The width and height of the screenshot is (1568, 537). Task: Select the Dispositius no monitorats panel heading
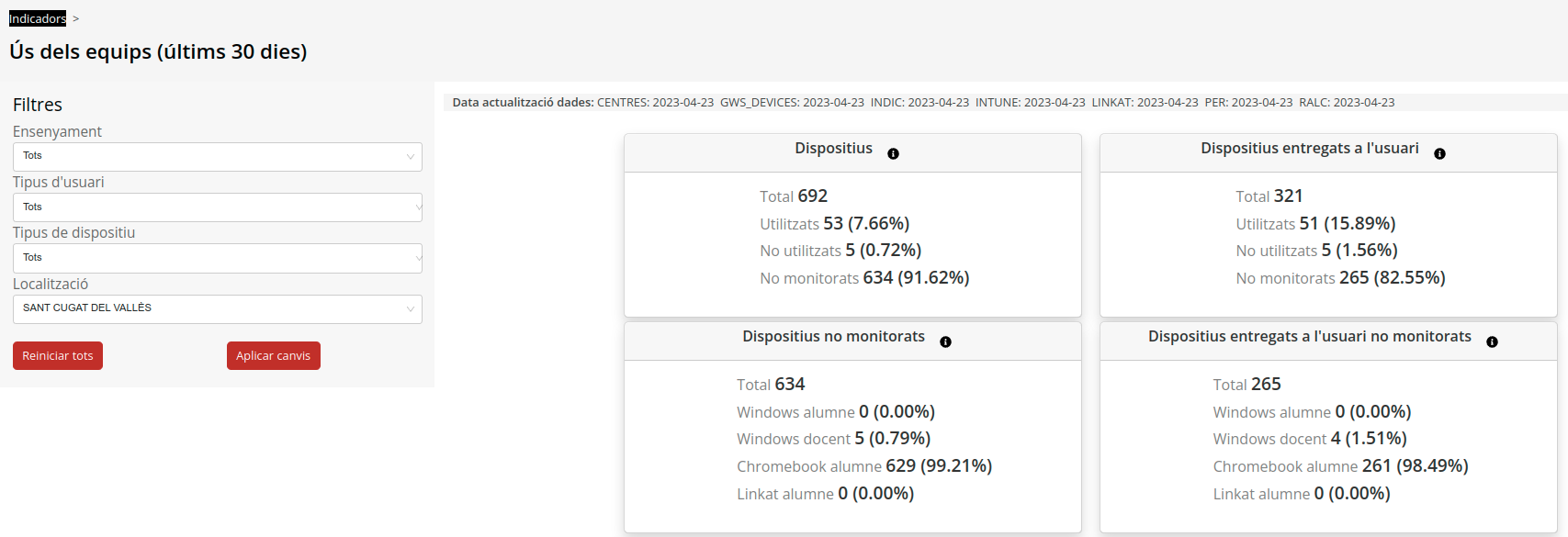[833, 337]
